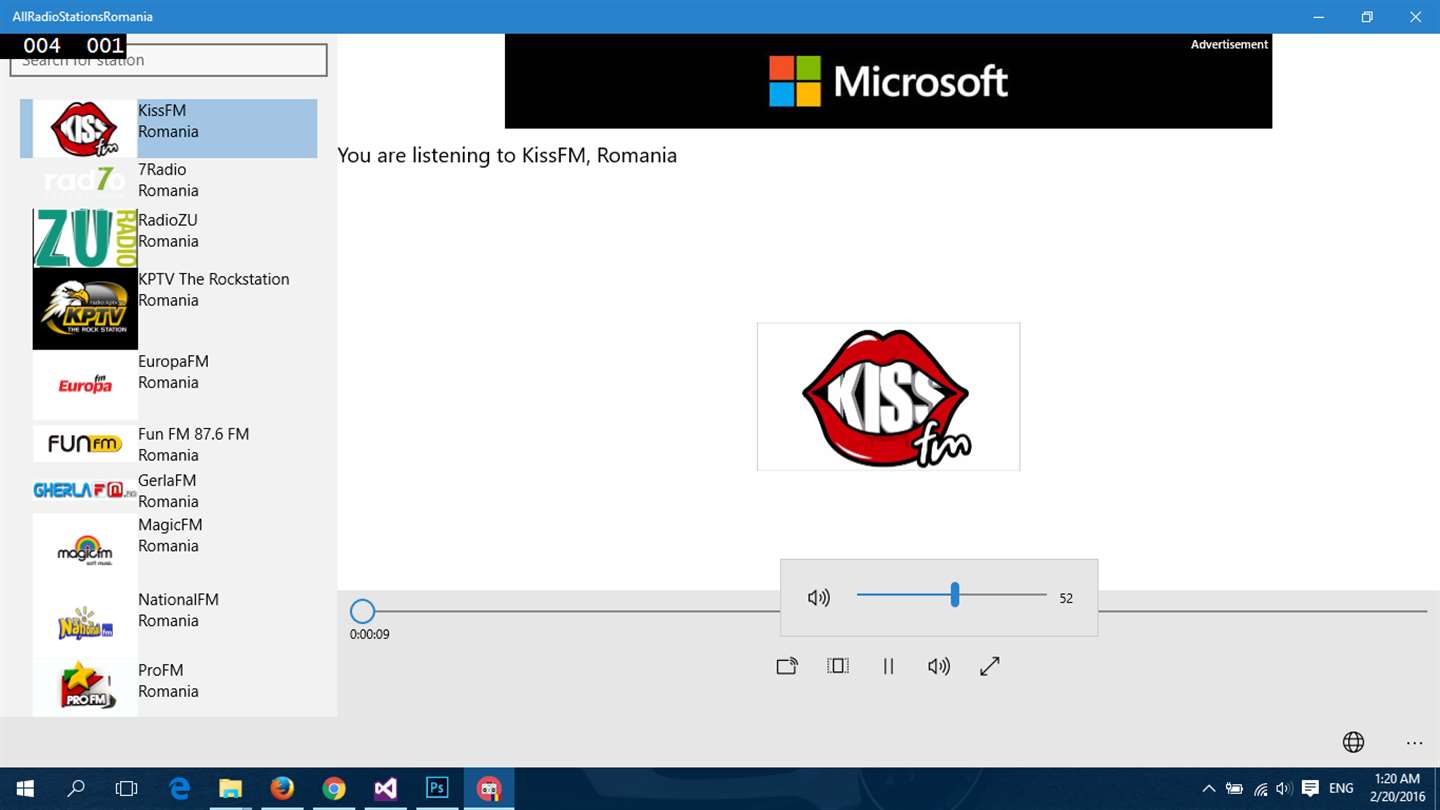Click the 'You are listening to KissFM, Romania' text
This screenshot has width=1440, height=810.
[x=507, y=155]
